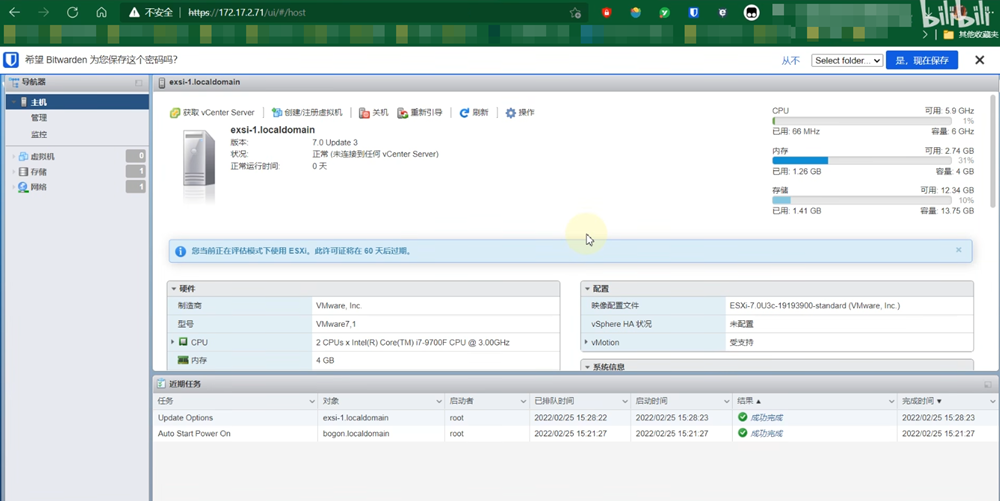The image size is (1000, 501).
Task: Choose 从不 on Bitwarden prompt
Action: 790,61
